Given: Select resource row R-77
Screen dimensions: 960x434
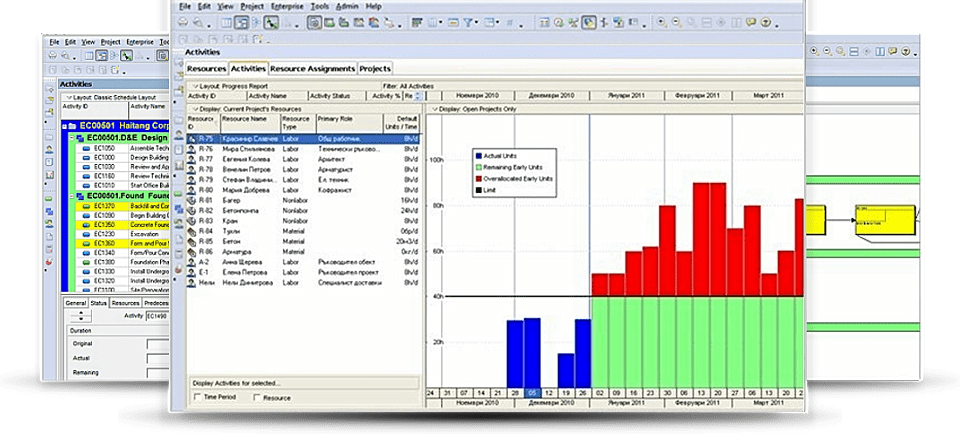Looking at the screenshot, I should coord(304,159).
